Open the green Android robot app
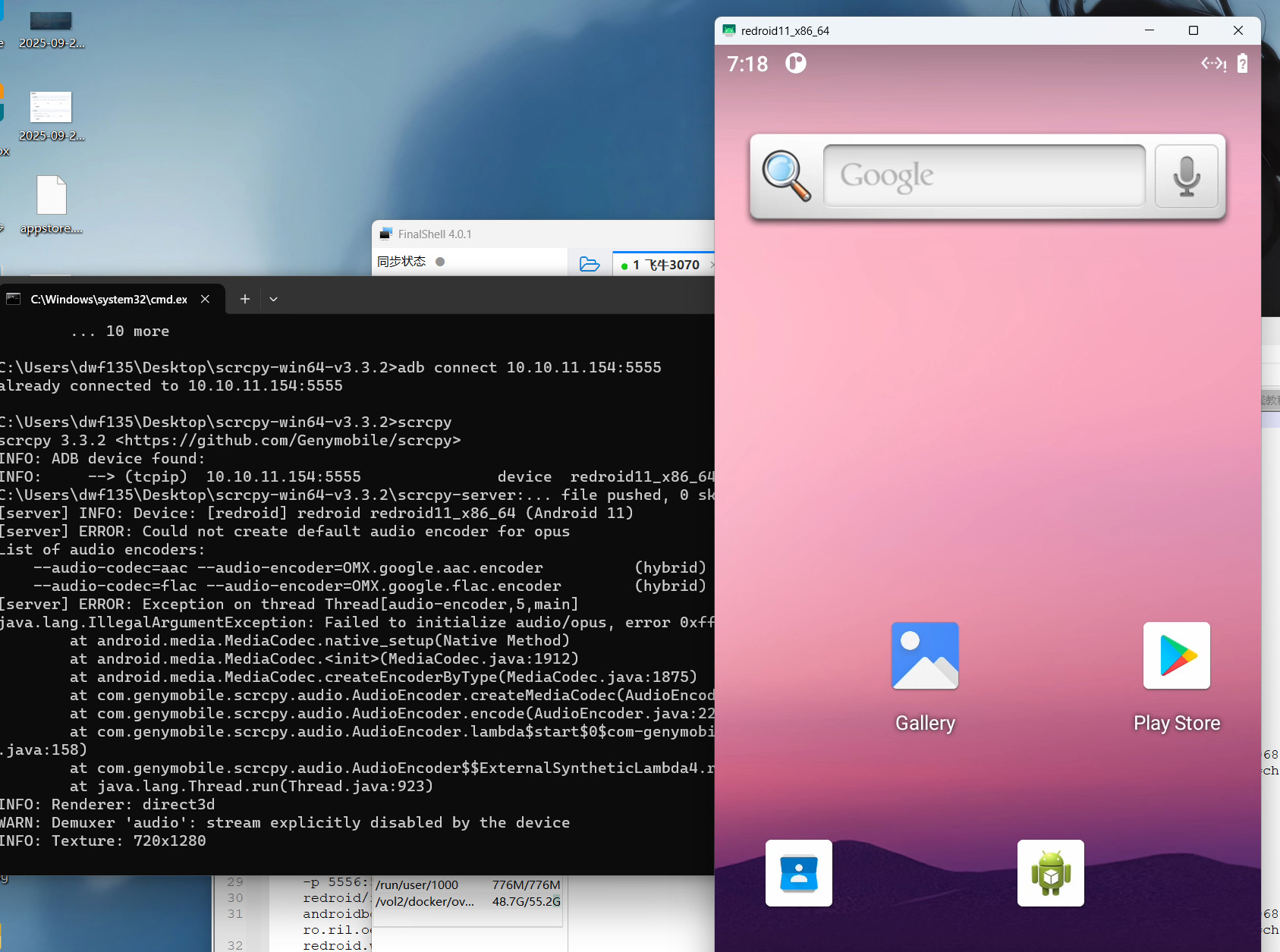 [x=1050, y=873]
